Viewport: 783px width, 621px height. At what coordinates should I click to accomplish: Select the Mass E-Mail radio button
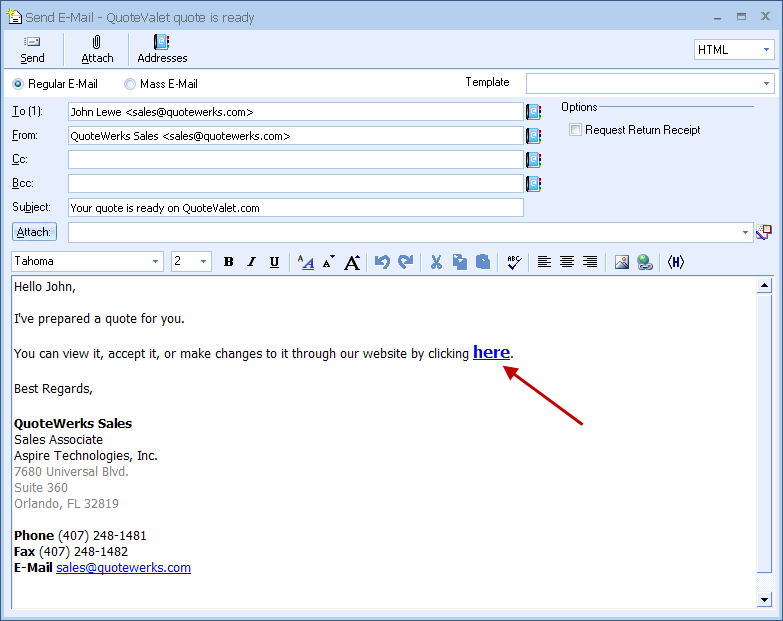click(130, 84)
